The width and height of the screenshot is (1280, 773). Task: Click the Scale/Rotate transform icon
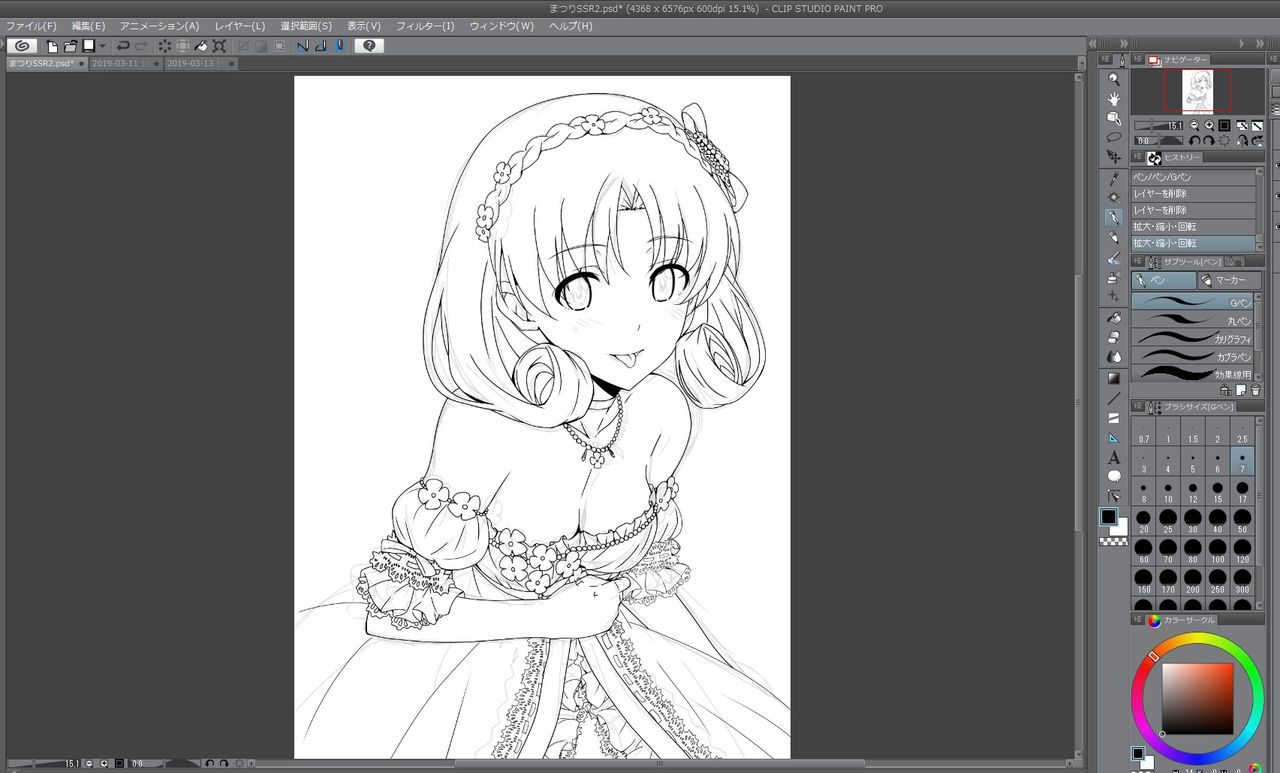point(219,46)
